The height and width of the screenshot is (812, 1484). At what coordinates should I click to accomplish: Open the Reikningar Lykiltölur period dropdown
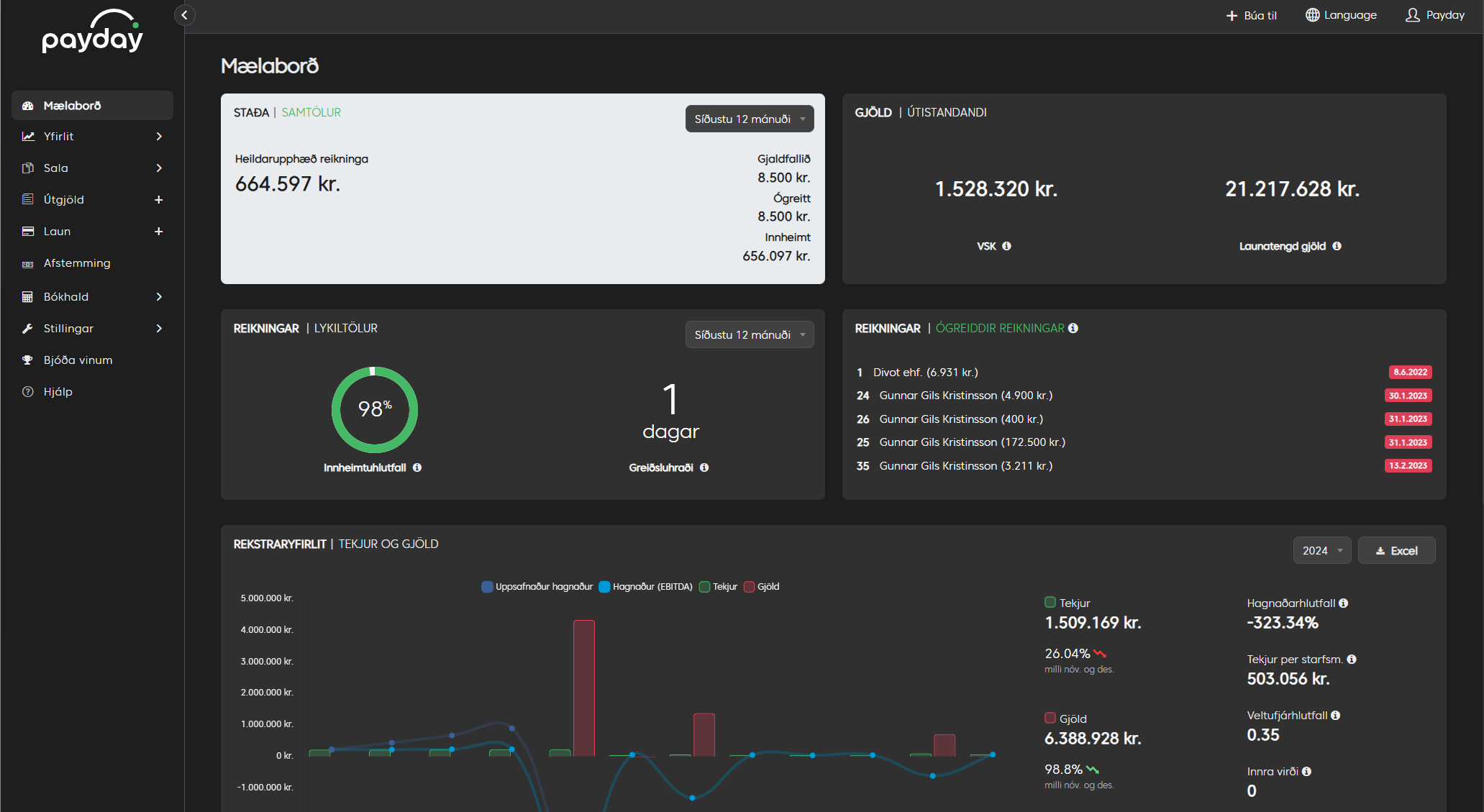750,334
